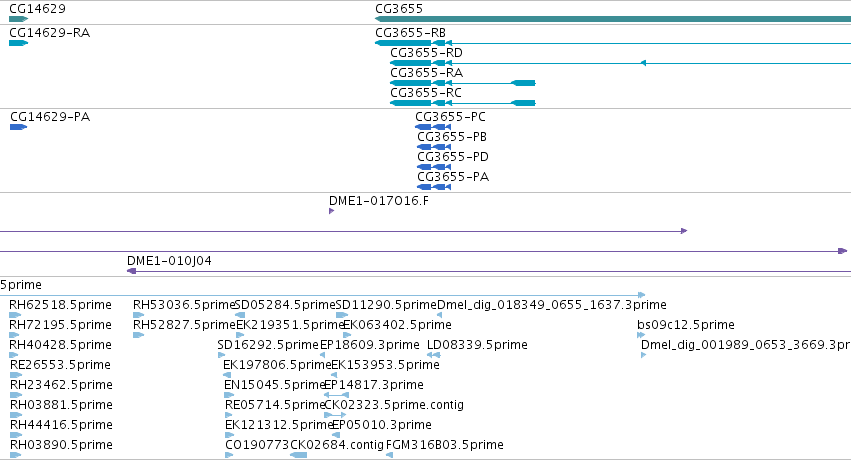Select the RE05714.5prime EST arrow
Image resolution: width=851 pixels, height=460 pixels.
[x=228, y=415]
